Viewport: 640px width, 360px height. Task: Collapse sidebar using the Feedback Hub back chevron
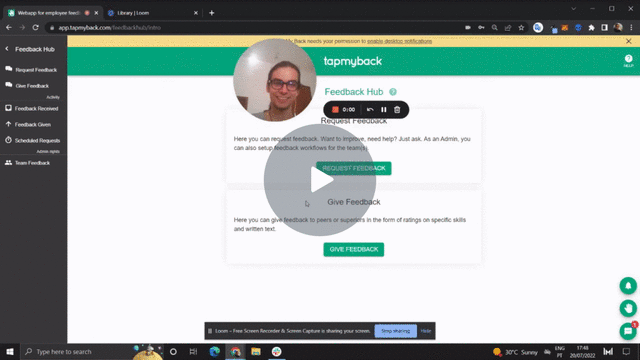pos(7,49)
